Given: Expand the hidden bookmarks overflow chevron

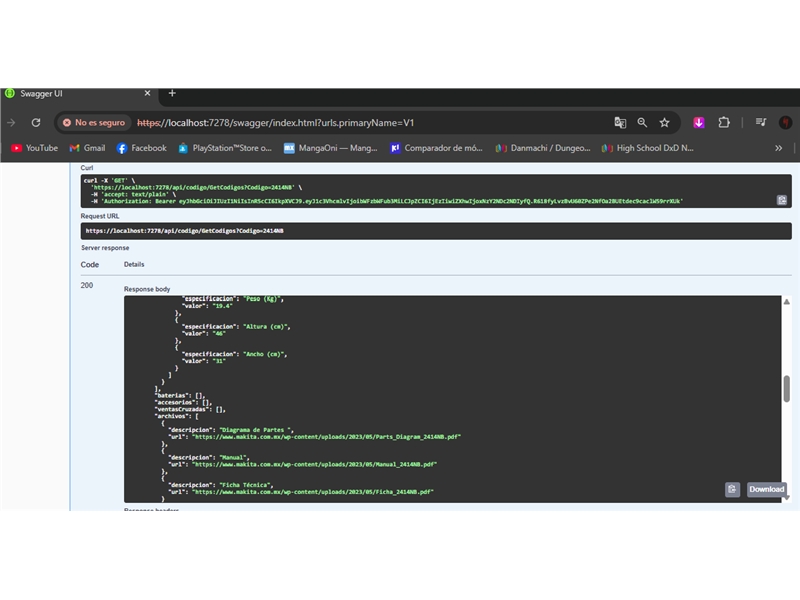Looking at the screenshot, I should coord(778,148).
